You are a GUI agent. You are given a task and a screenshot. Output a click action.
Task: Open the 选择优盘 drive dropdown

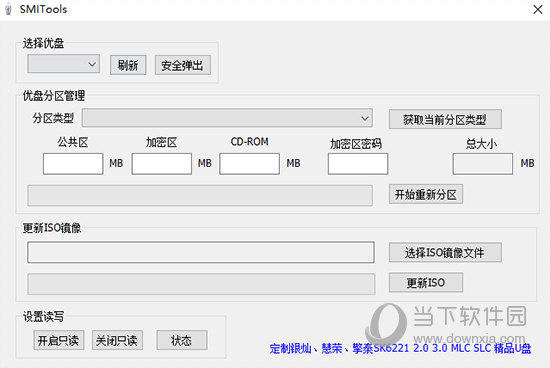(63, 64)
